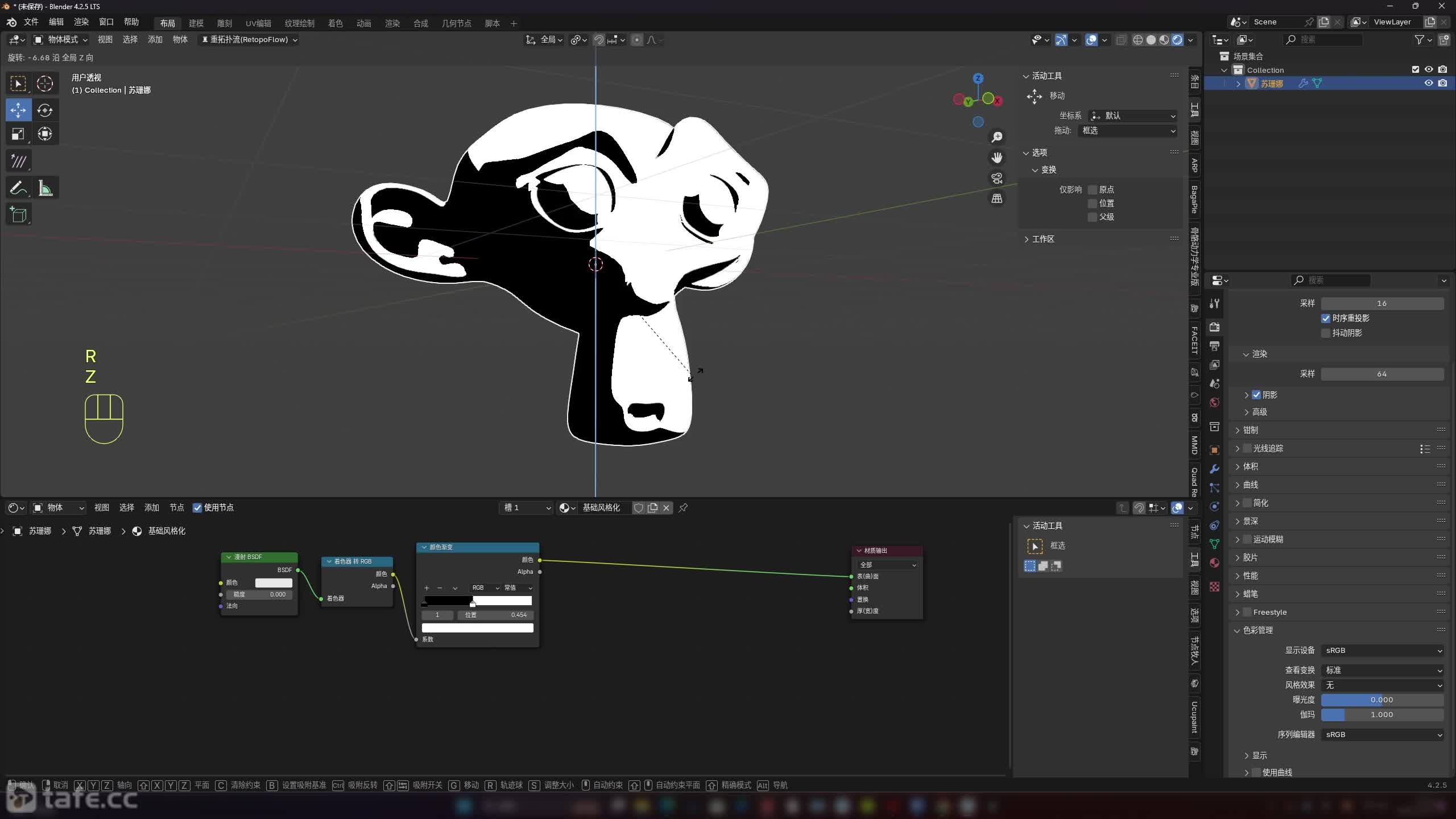The width and height of the screenshot is (1456, 819).
Task: Activate the Annotate tool
Action: click(x=18, y=188)
